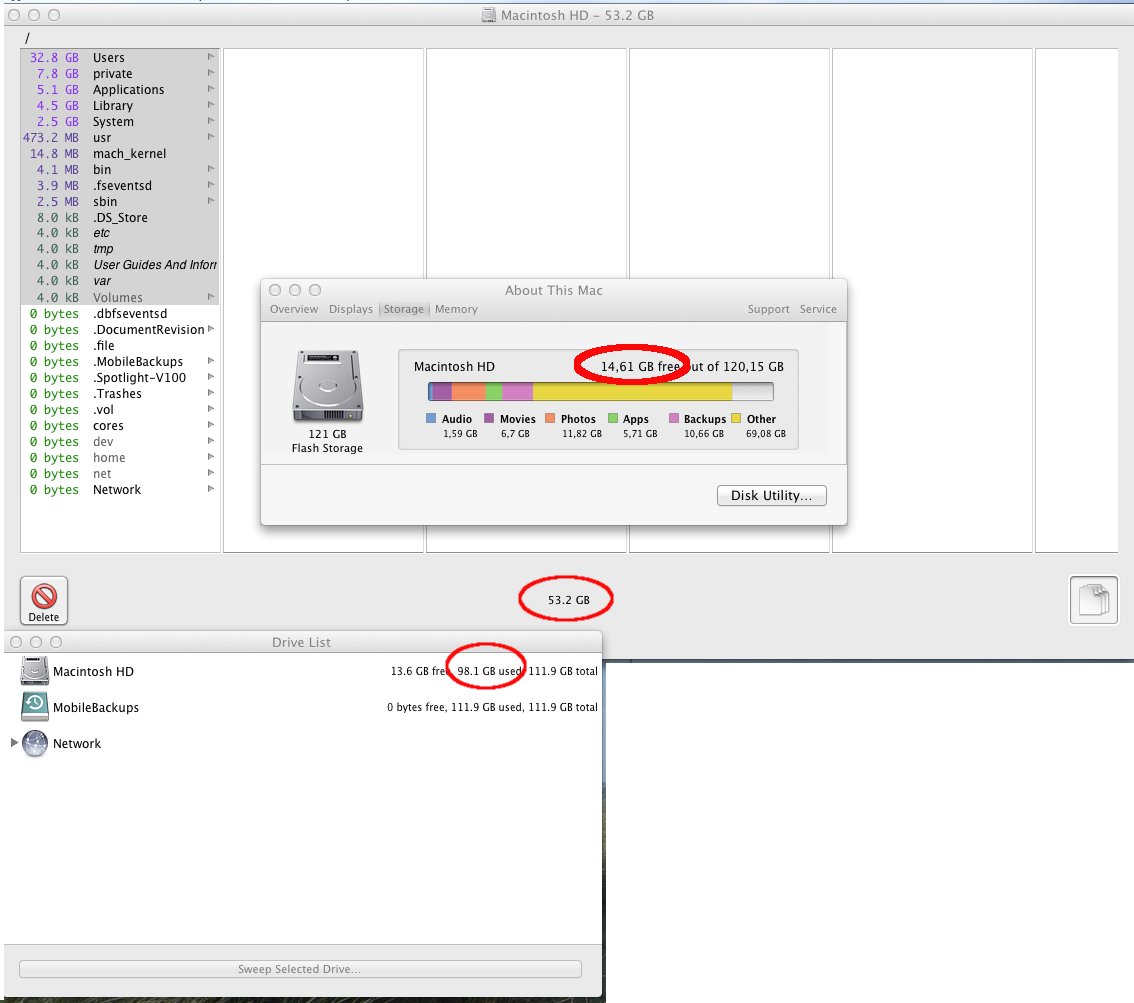1134x1003 pixels.
Task: Click Sweep Selected Drive button
Action: [x=300, y=969]
